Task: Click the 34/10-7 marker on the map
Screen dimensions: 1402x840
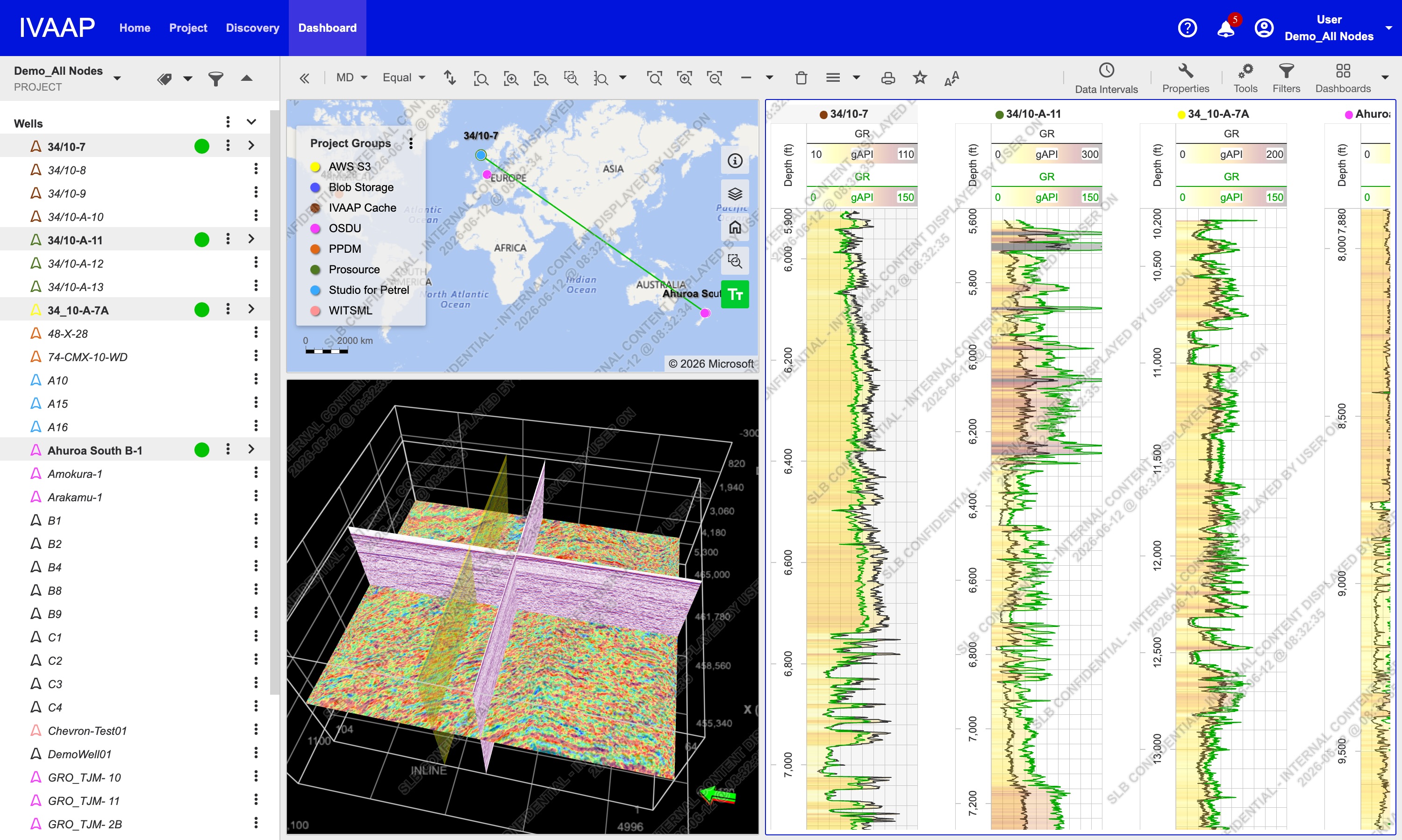Action: pyautogui.click(x=481, y=155)
